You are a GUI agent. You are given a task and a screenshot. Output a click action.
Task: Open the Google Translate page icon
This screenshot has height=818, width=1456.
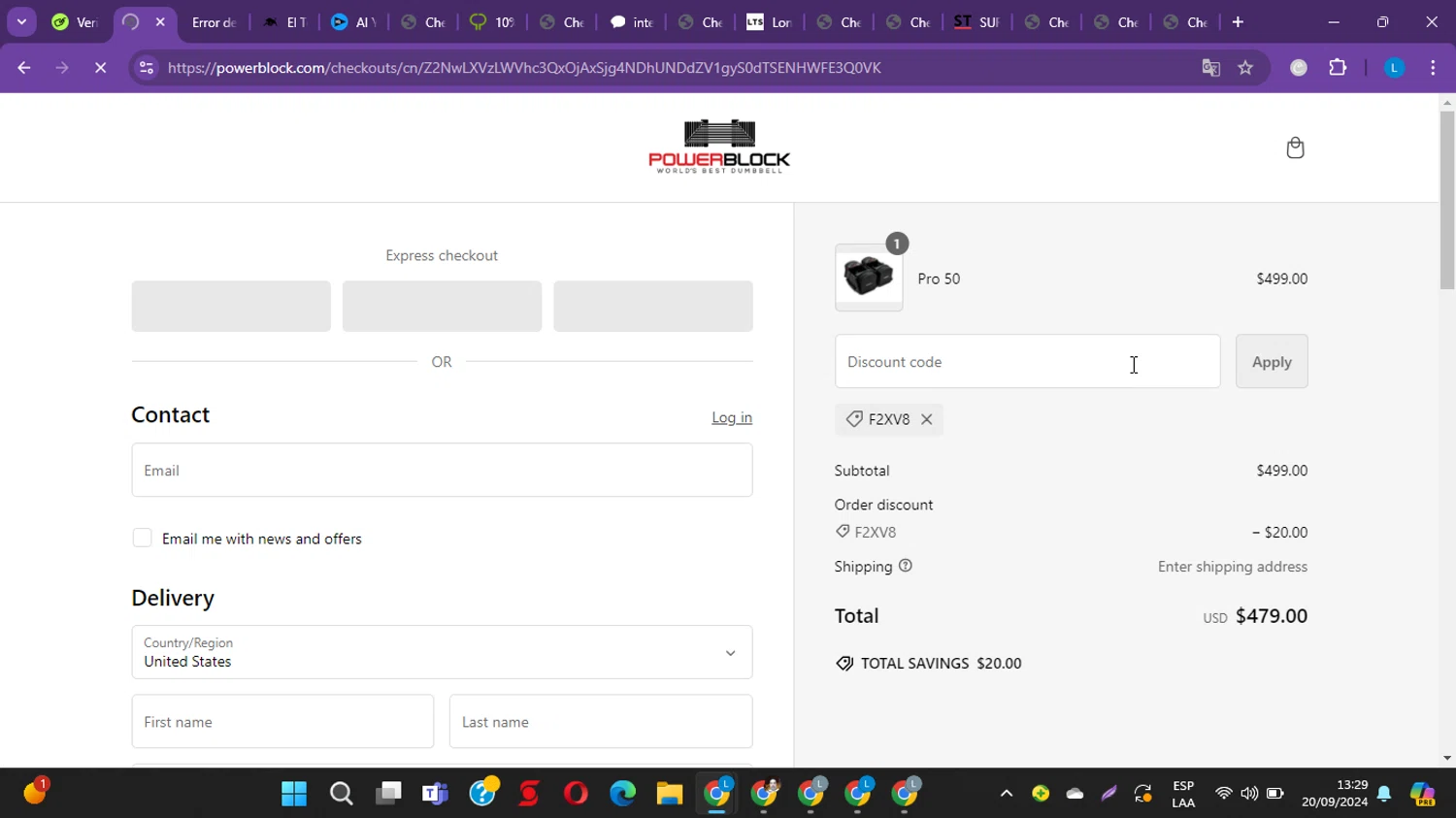(x=1210, y=68)
